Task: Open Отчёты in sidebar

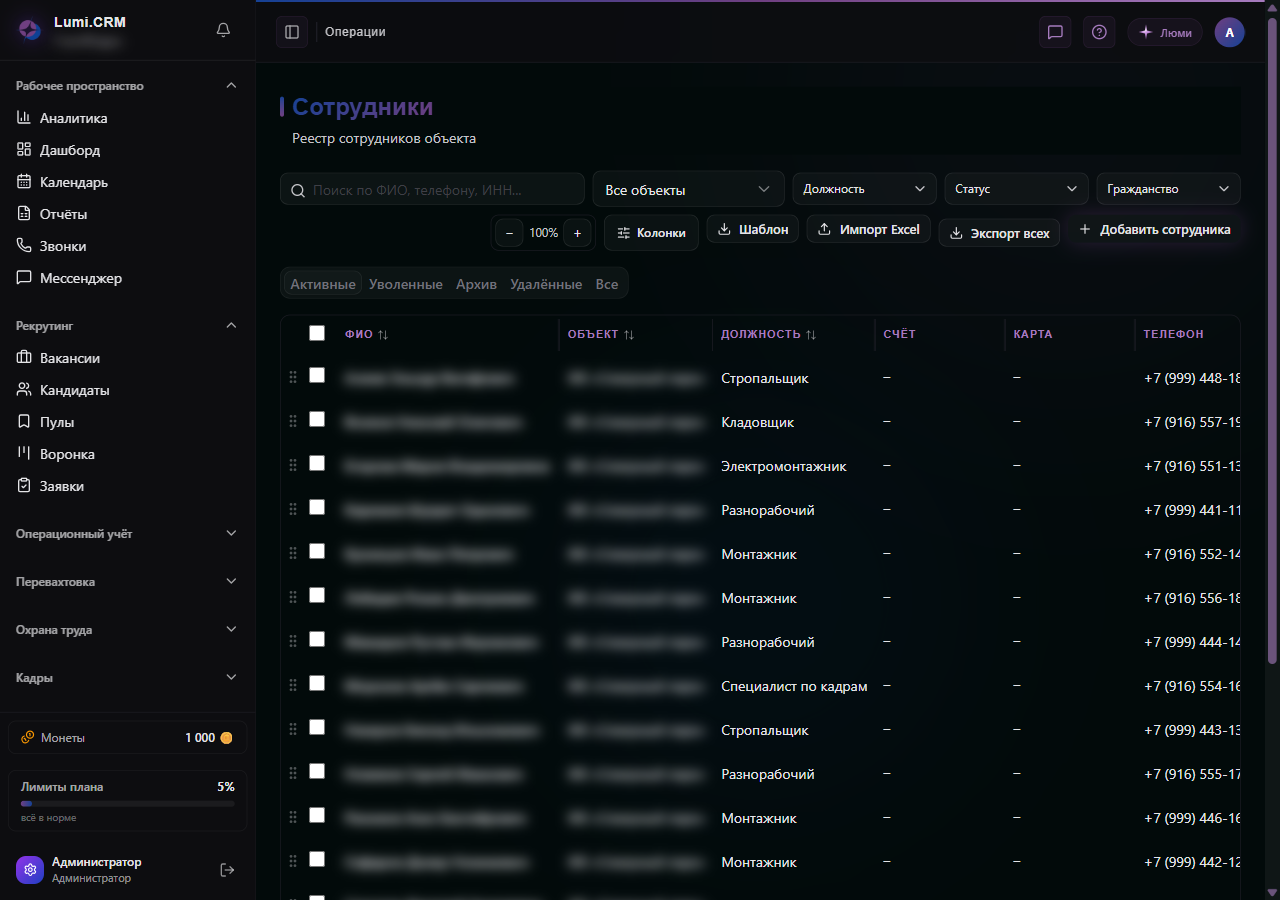Action: click(x=128, y=214)
